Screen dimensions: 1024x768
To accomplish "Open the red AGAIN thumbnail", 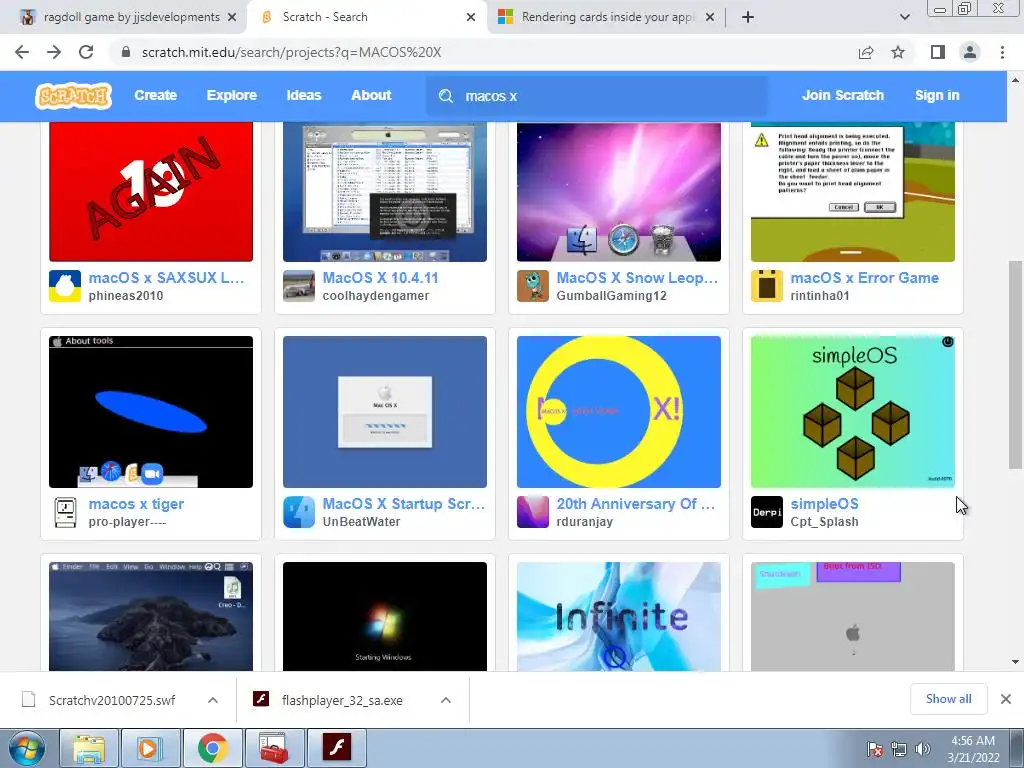I will pos(151,192).
